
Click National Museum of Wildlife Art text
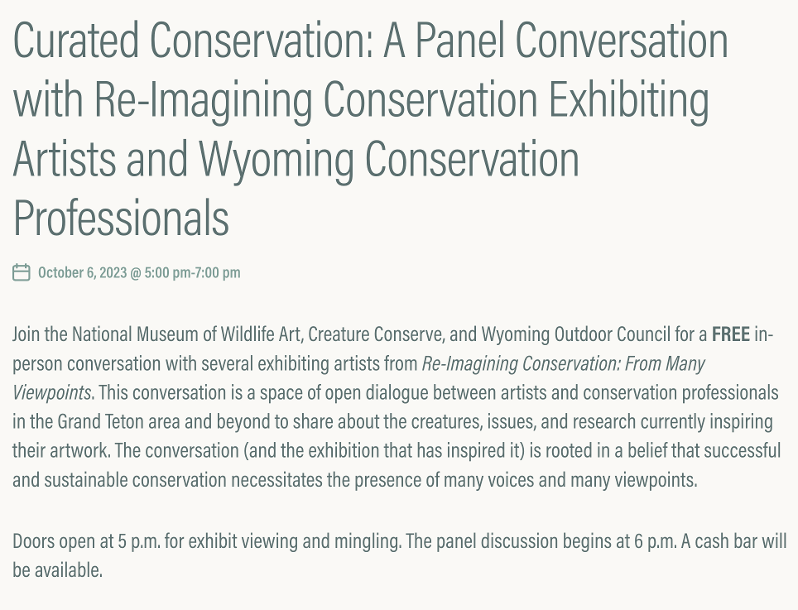pos(187,334)
